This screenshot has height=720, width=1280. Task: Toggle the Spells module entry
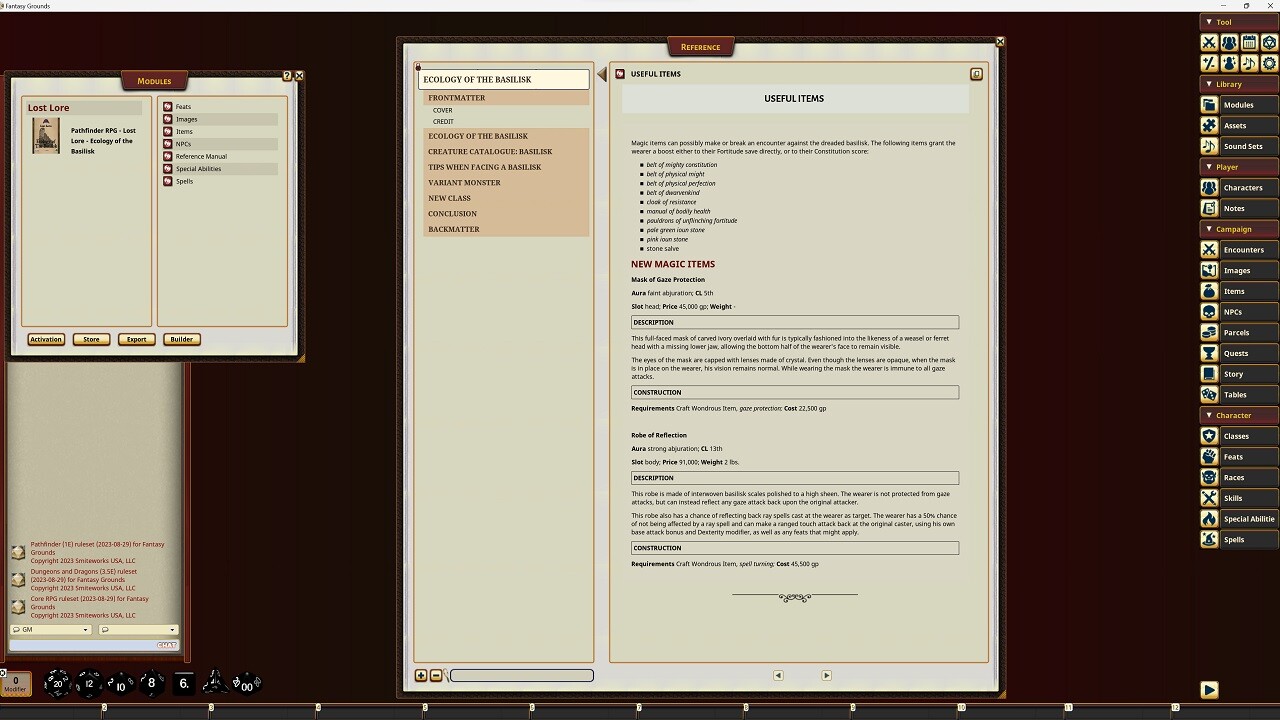coord(184,181)
